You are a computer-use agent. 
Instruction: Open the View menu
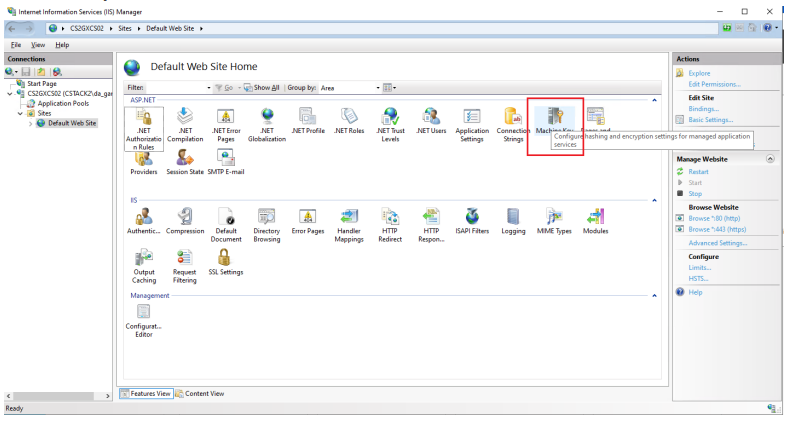click(x=37, y=45)
